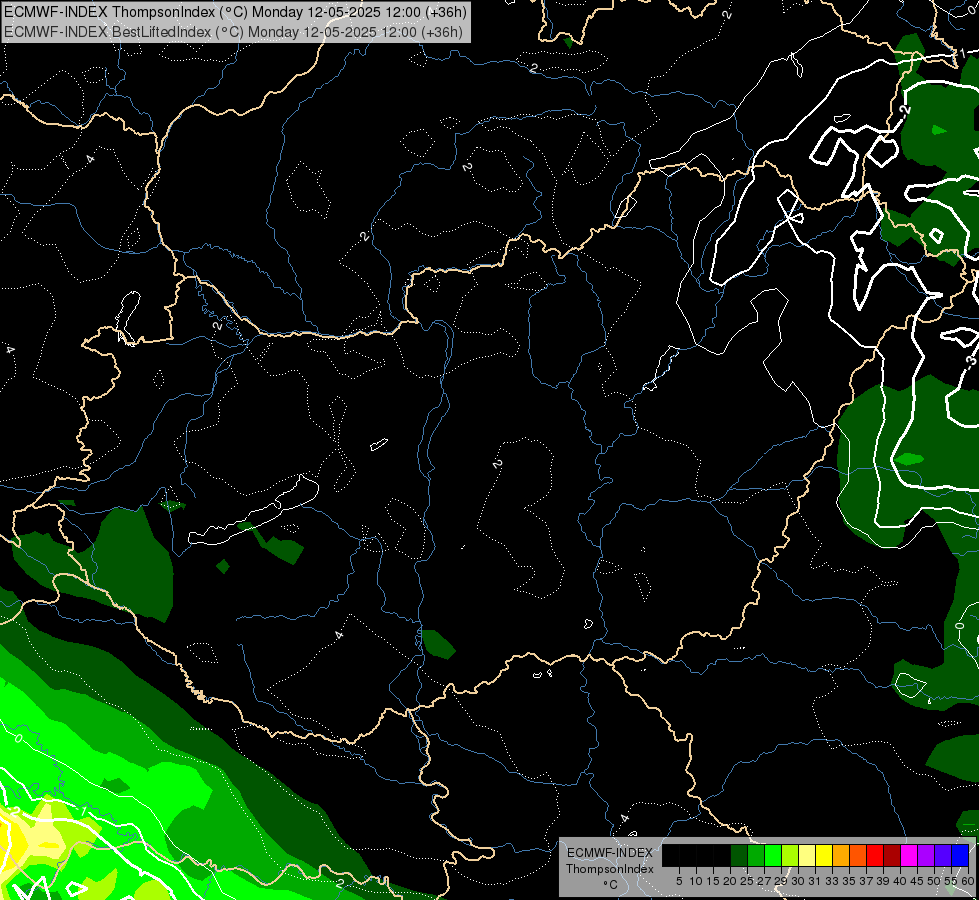The image size is (979, 900).
Task: Click the legend tick value '39'
Action: point(883,881)
